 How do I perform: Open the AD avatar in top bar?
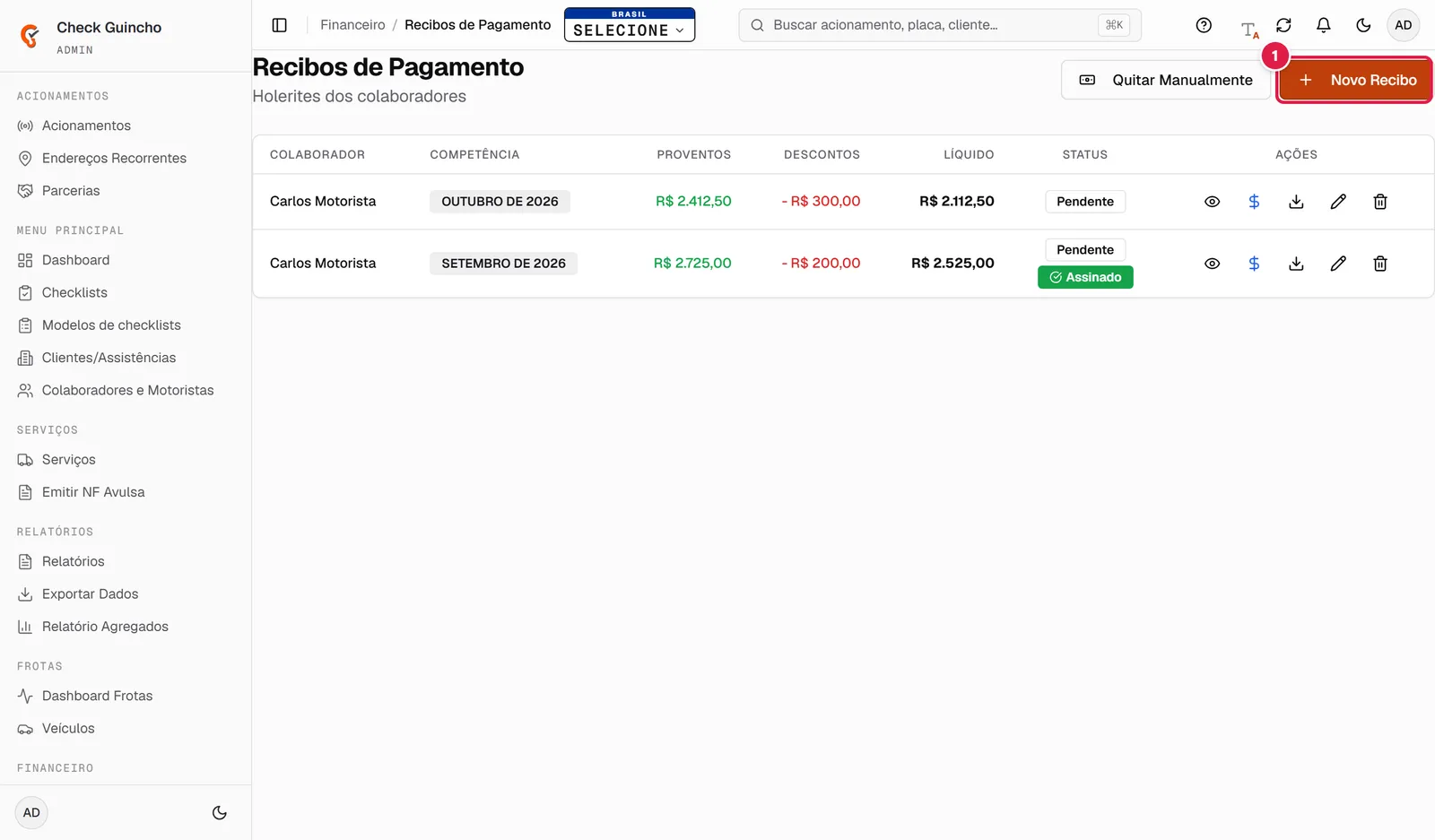tap(1404, 25)
